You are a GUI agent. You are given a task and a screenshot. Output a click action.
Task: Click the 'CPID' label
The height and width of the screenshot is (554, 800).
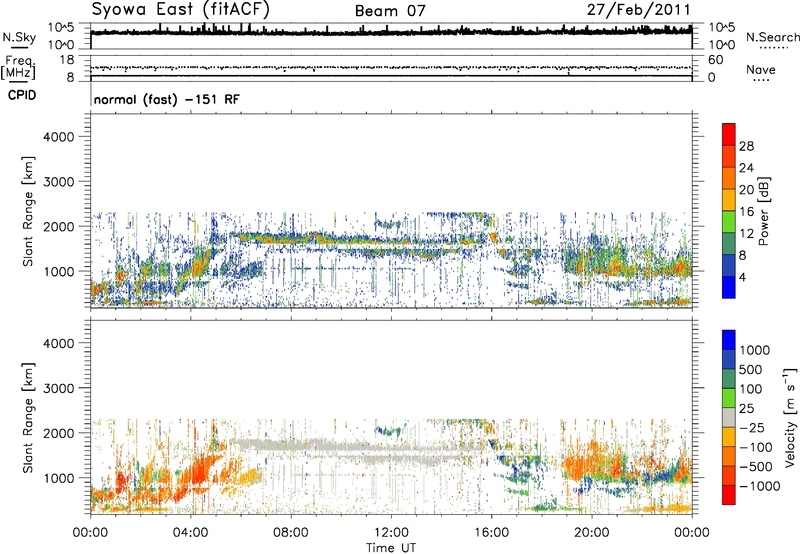pos(22,95)
